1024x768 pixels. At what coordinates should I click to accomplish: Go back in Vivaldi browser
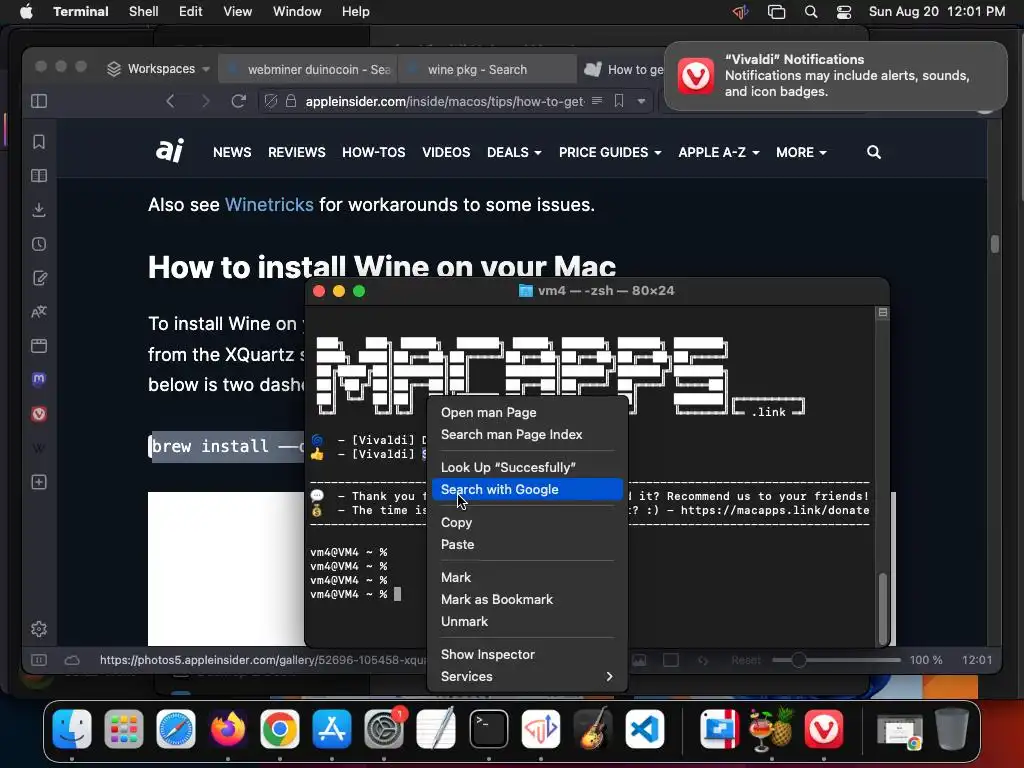[170, 101]
